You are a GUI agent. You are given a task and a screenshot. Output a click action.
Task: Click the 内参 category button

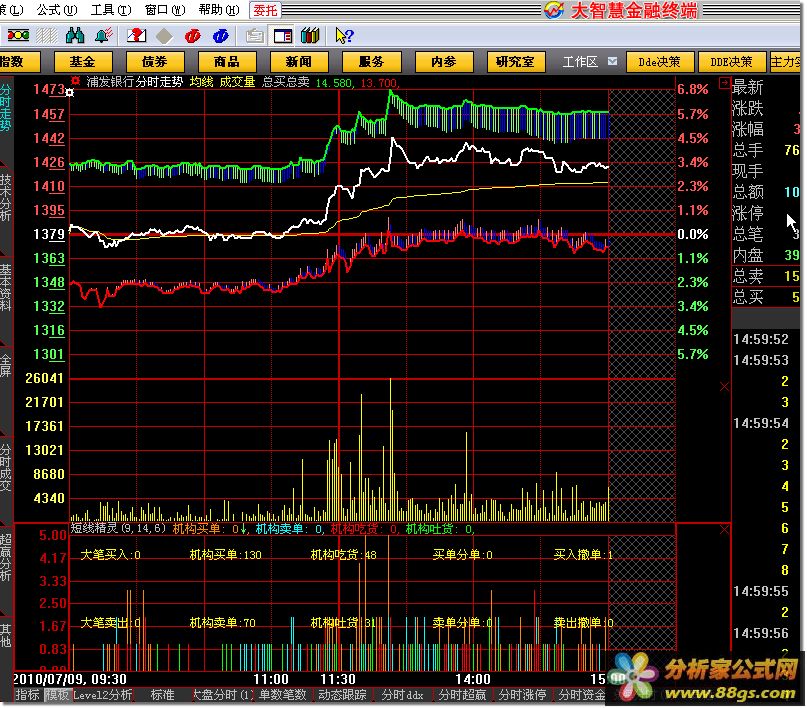(444, 62)
